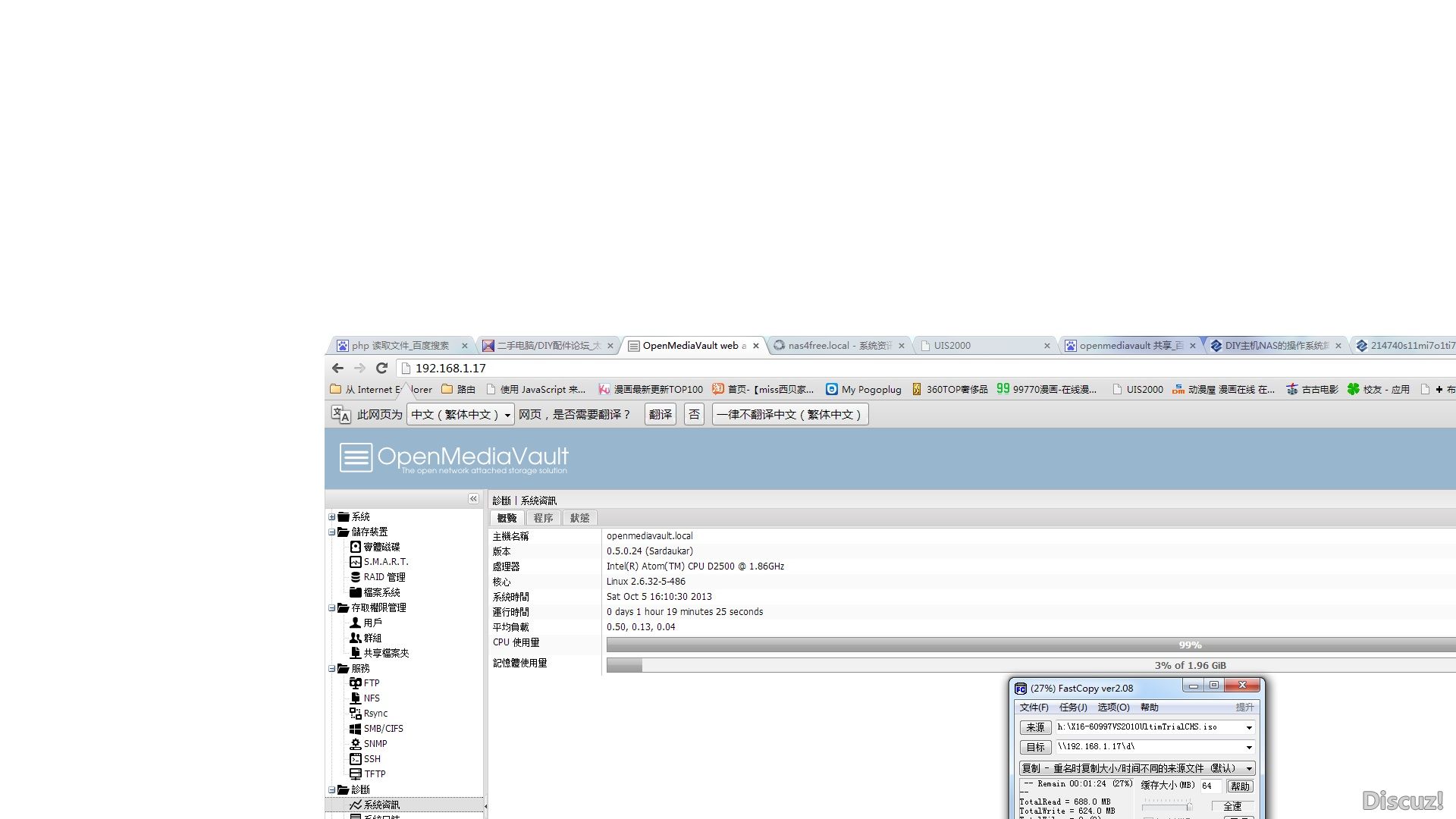Click host name value openmediavault.local
1456x819 pixels.
650,536
